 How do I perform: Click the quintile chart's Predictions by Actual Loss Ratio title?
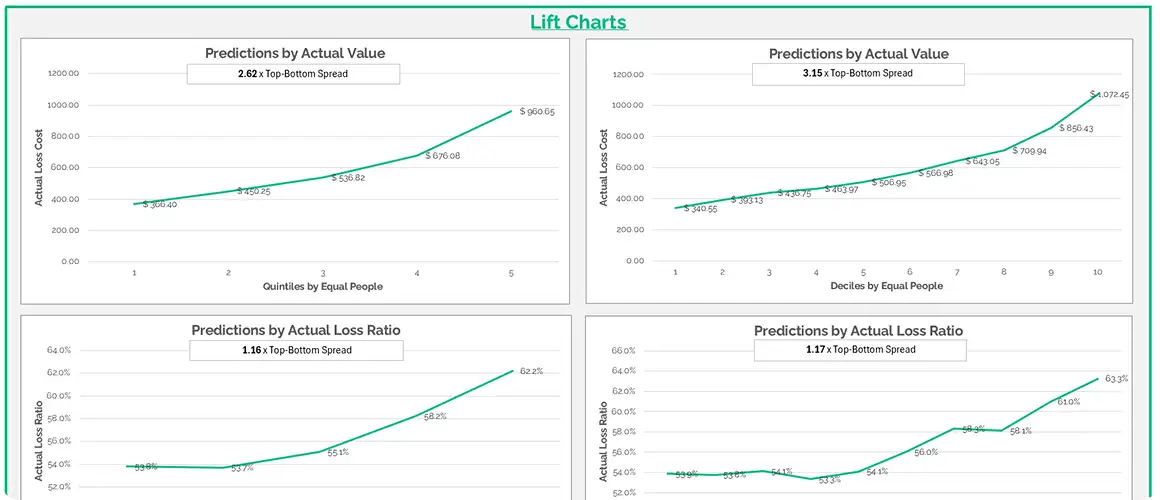295,329
